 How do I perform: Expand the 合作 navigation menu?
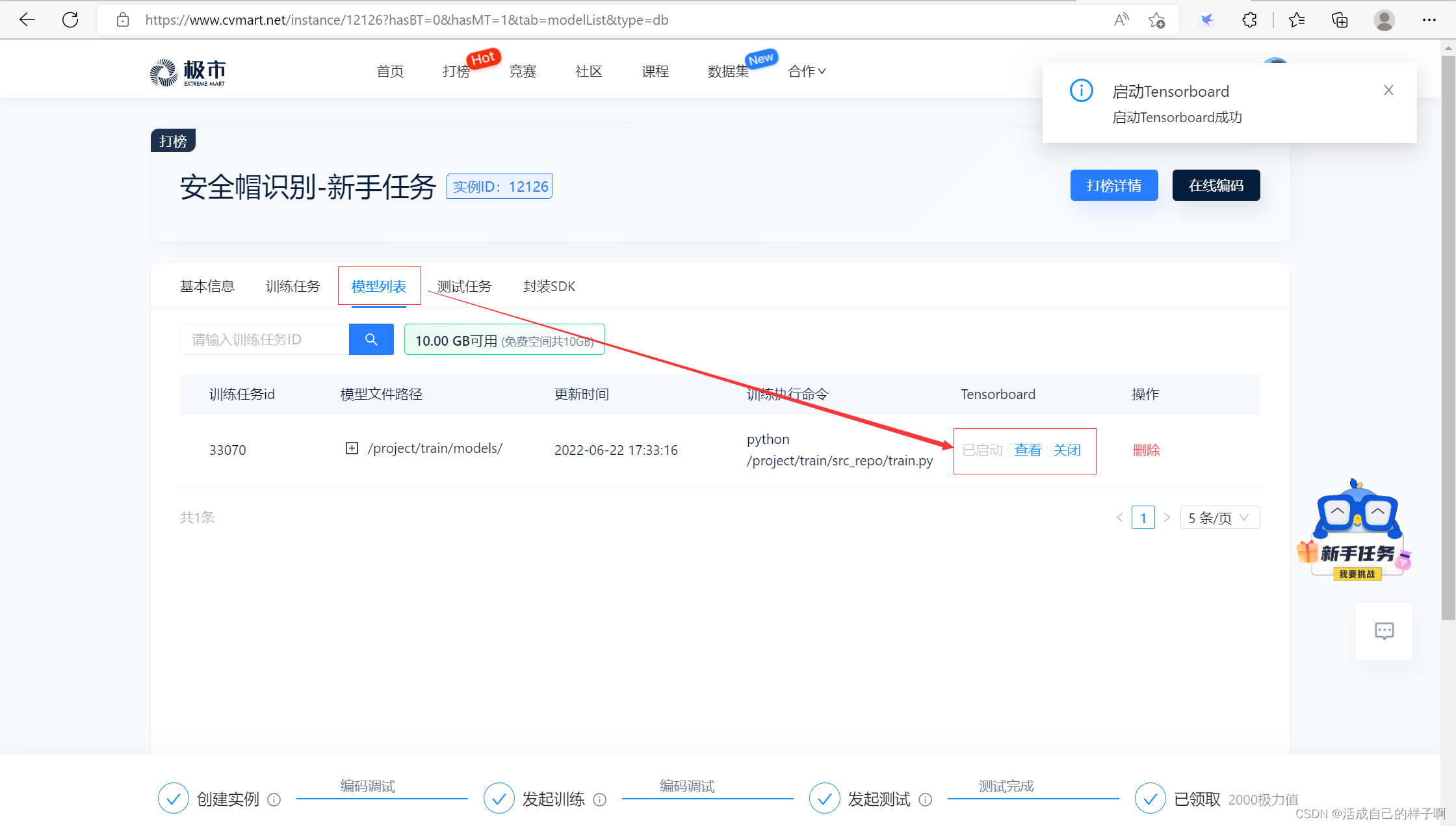coord(807,71)
